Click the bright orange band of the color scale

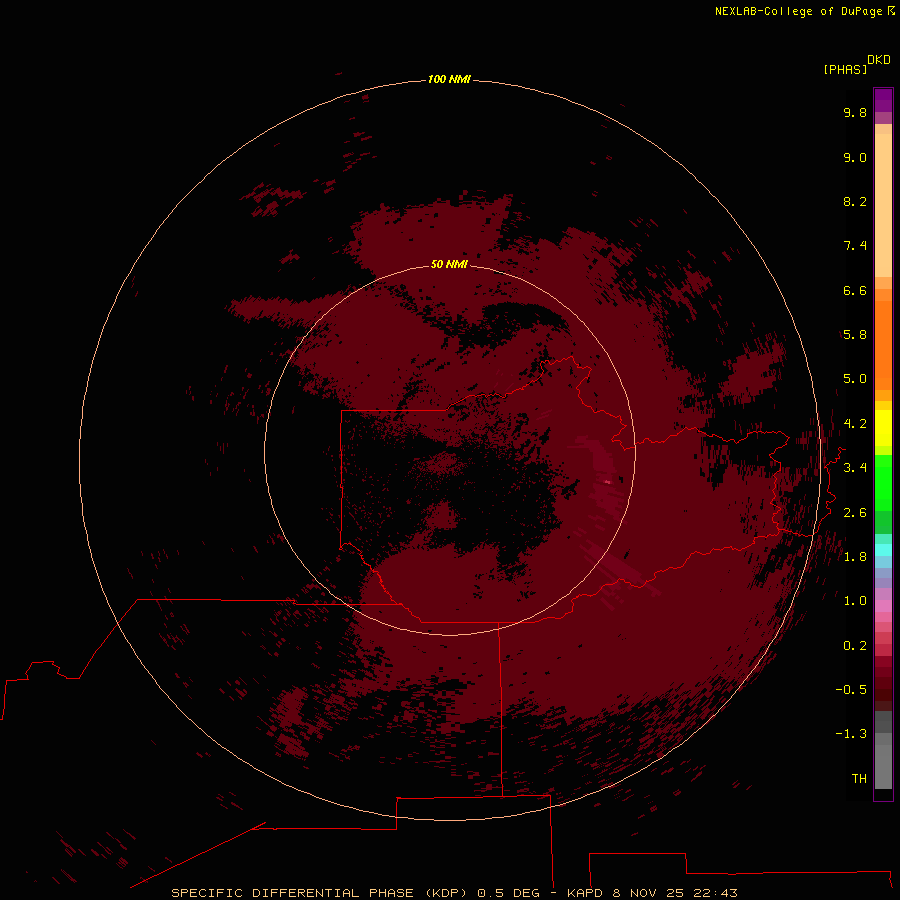pyautogui.click(x=883, y=344)
